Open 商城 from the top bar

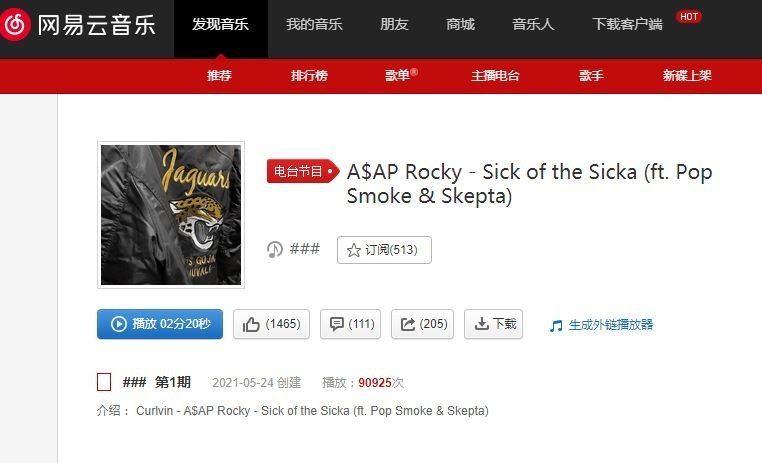(x=460, y=24)
